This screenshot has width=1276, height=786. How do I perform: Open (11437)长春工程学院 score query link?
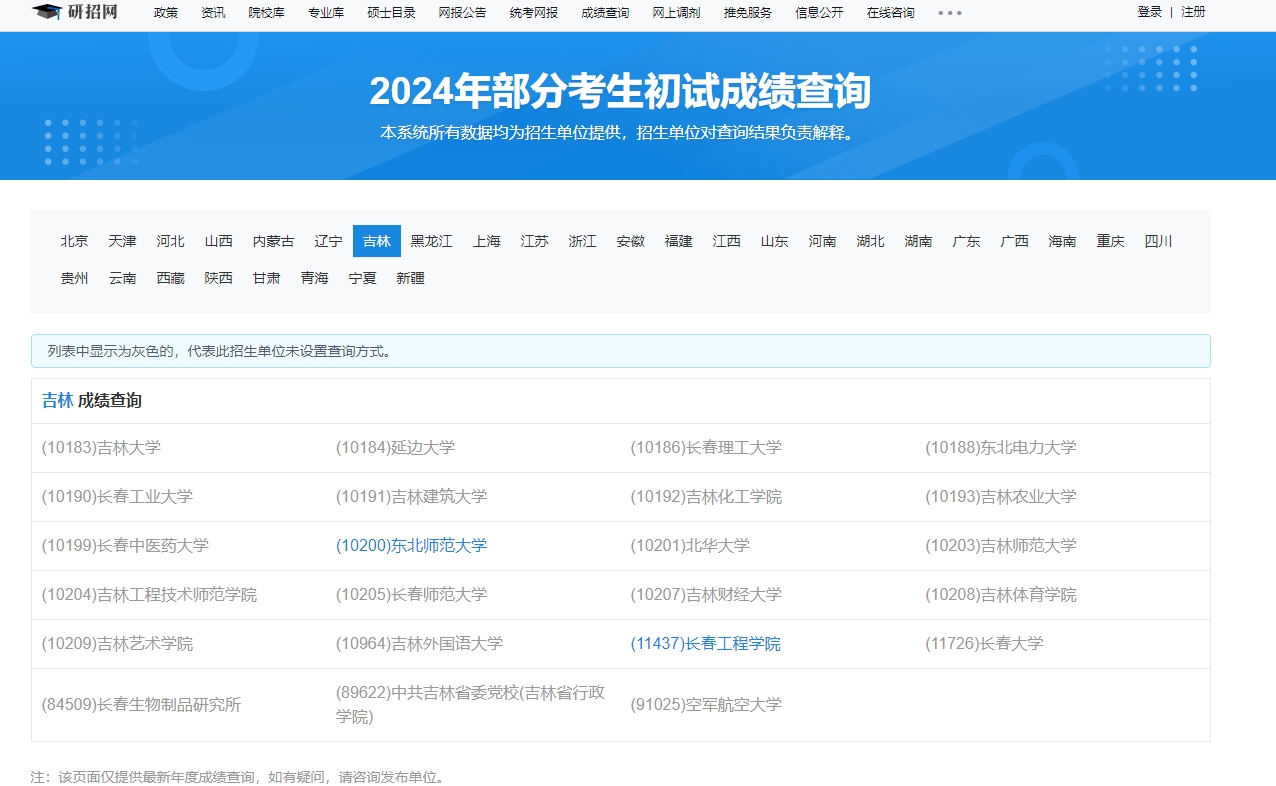(x=705, y=644)
